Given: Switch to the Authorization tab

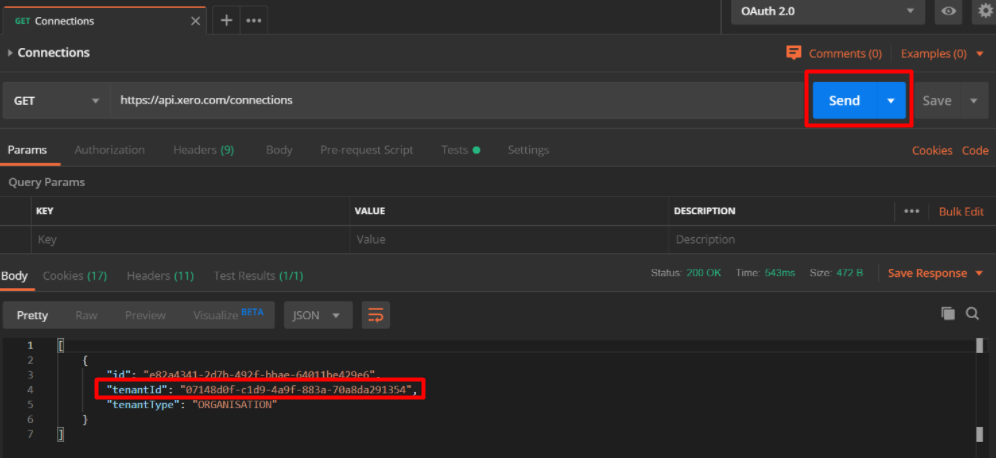Looking at the screenshot, I should tap(109, 150).
